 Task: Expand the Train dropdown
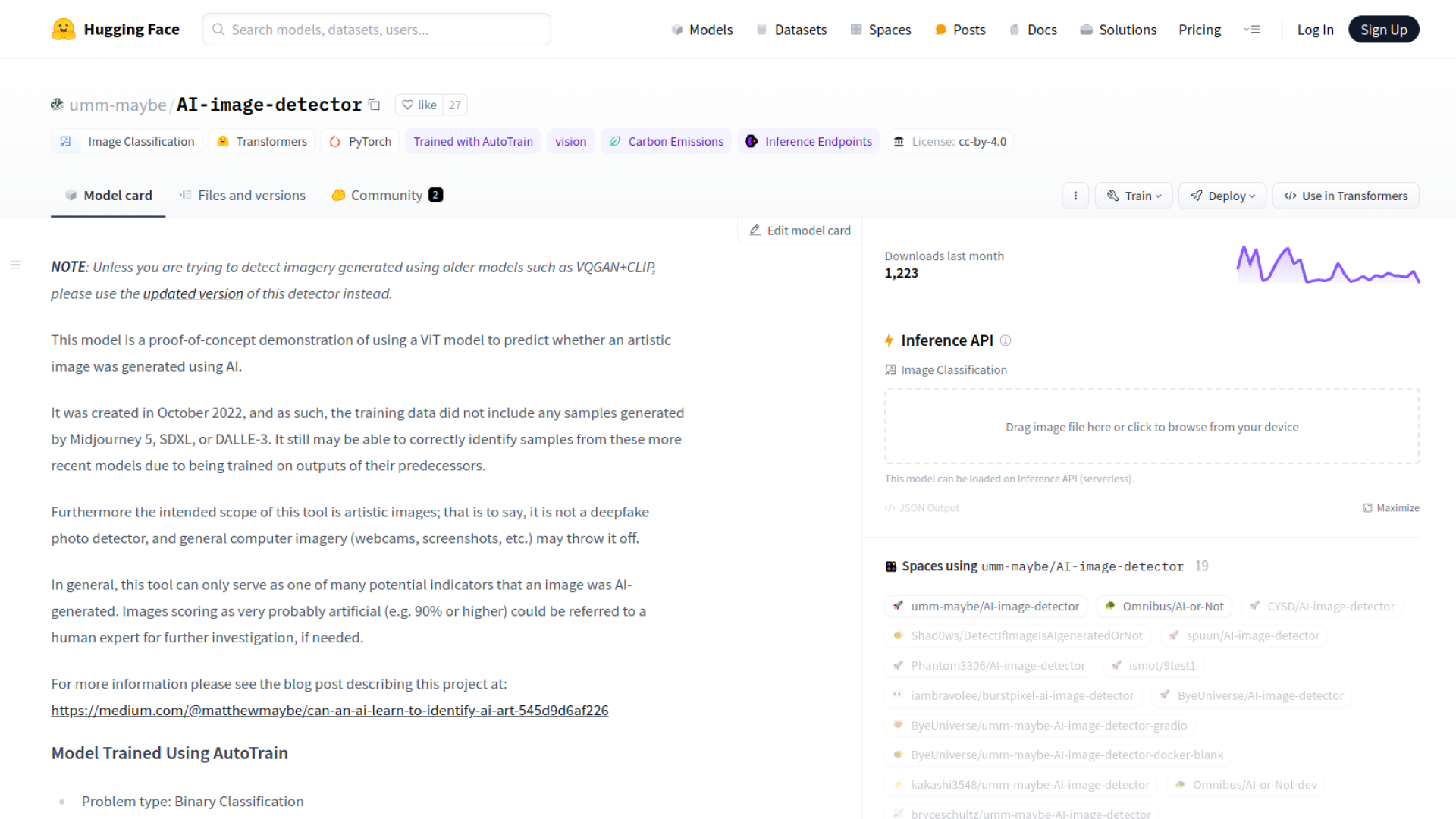coord(1134,196)
